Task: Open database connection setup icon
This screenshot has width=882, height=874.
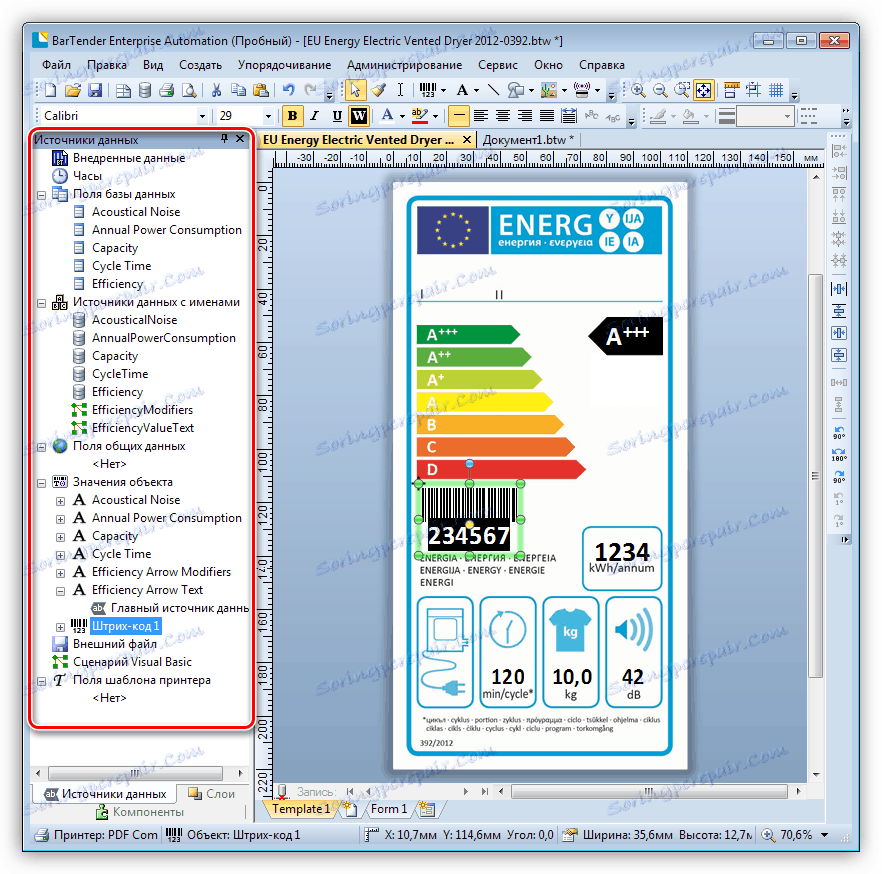Action: click(145, 91)
